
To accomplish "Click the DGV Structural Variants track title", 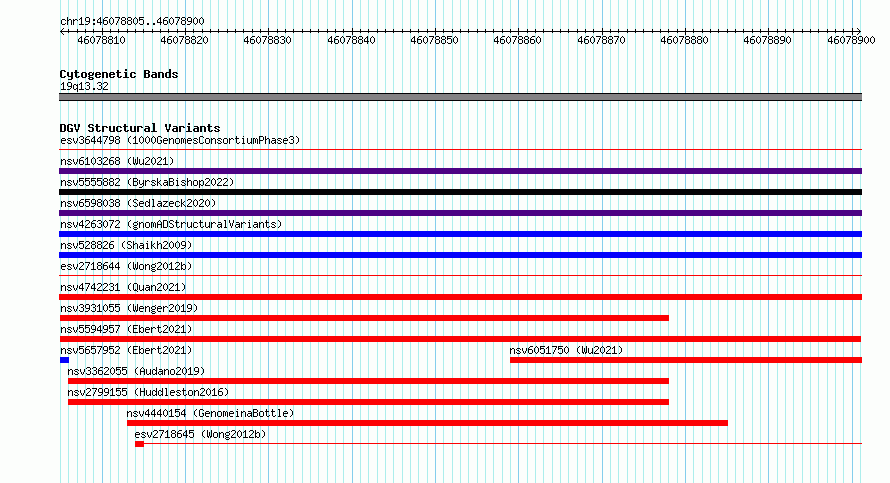I will click(140, 128).
